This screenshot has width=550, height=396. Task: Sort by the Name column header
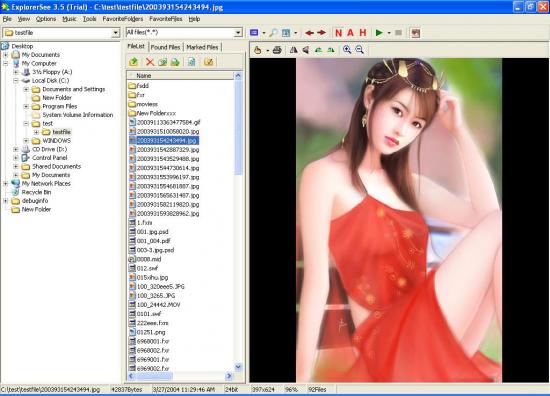[180, 75]
